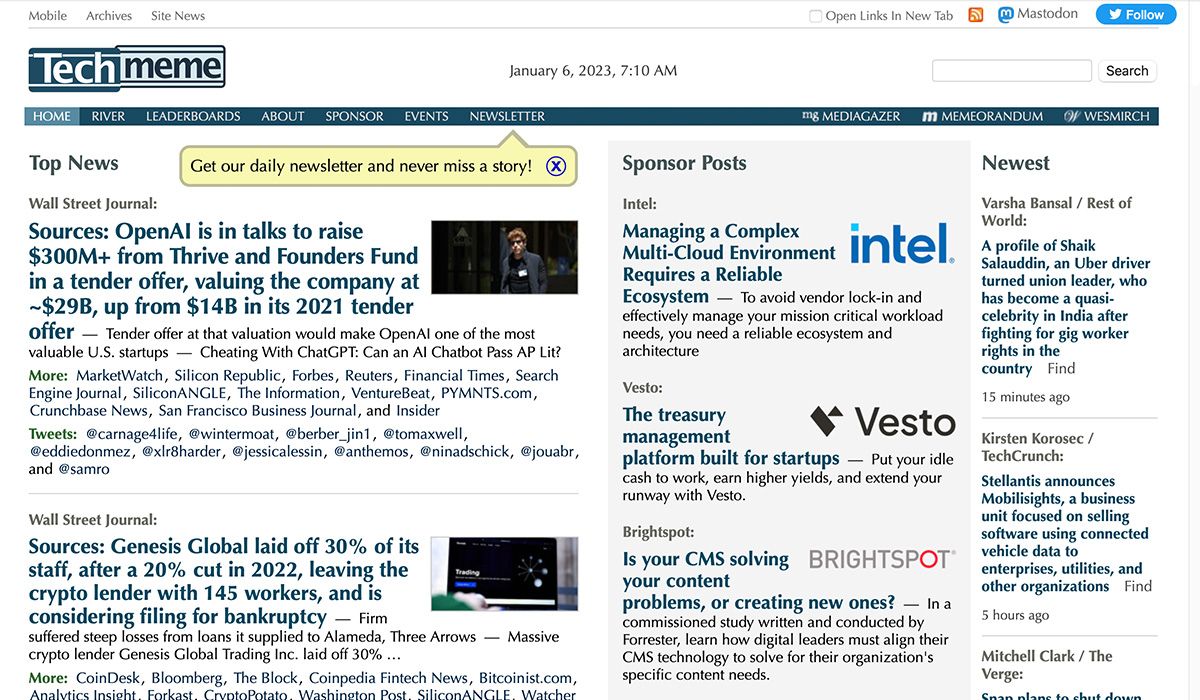Open the Silicon Republic source link
The height and width of the screenshot is (700, 1200).
(227, 376)
